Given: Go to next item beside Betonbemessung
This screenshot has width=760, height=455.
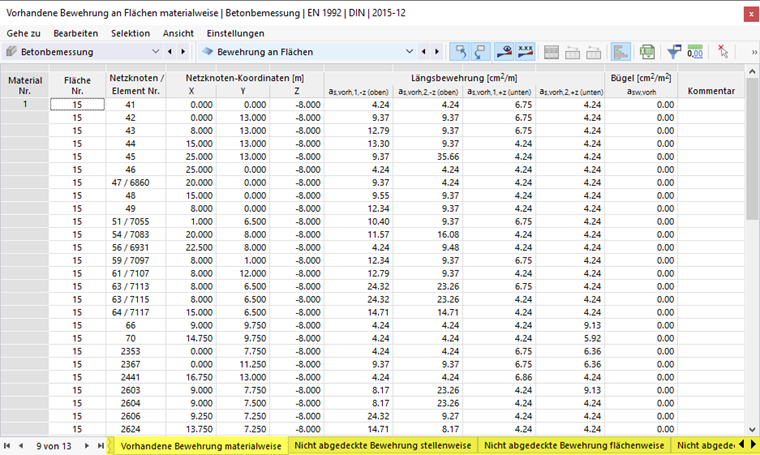Looking at the screenshot, I should point(183,51).
